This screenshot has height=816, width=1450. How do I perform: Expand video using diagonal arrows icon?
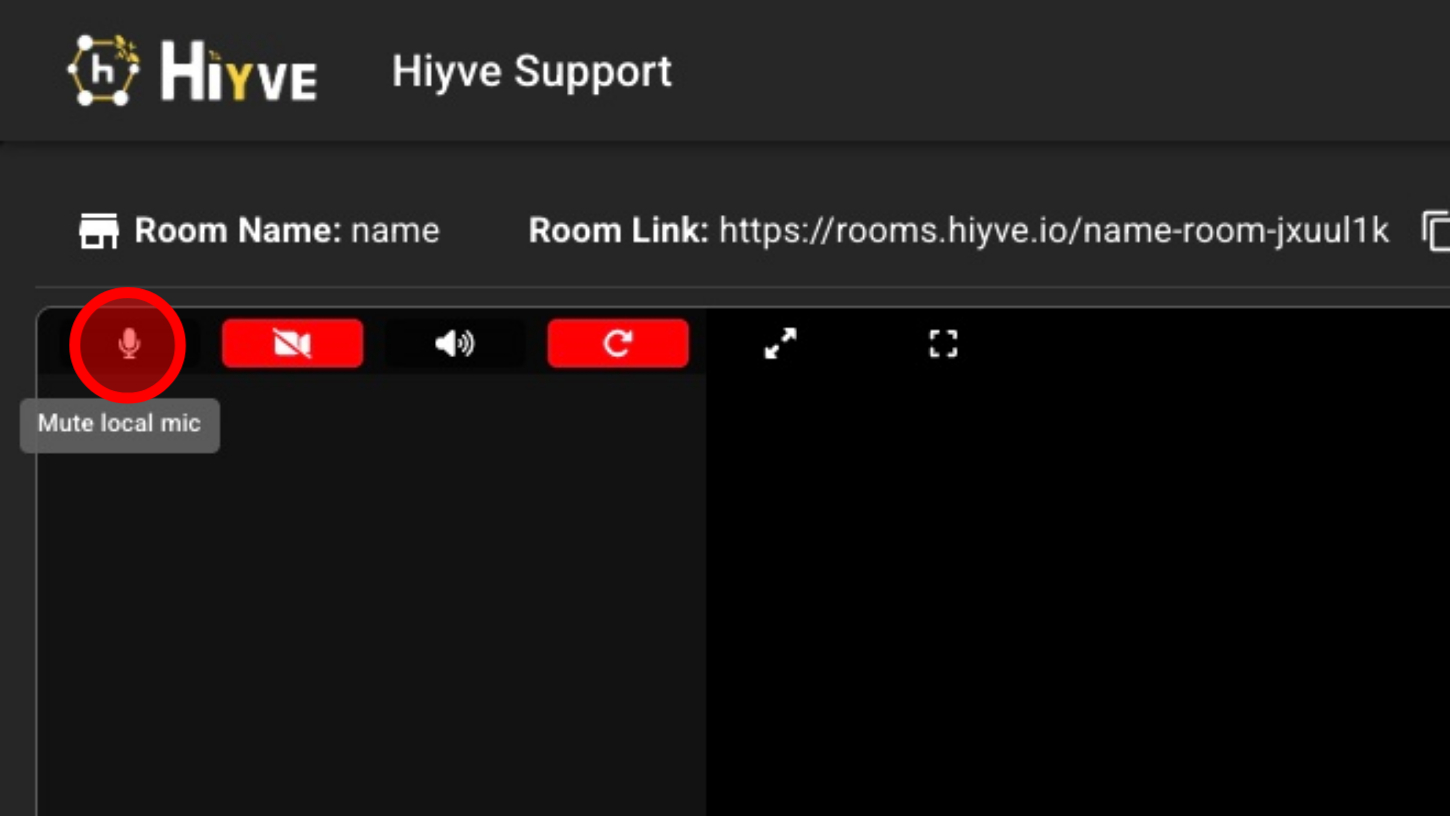(780, 344)
